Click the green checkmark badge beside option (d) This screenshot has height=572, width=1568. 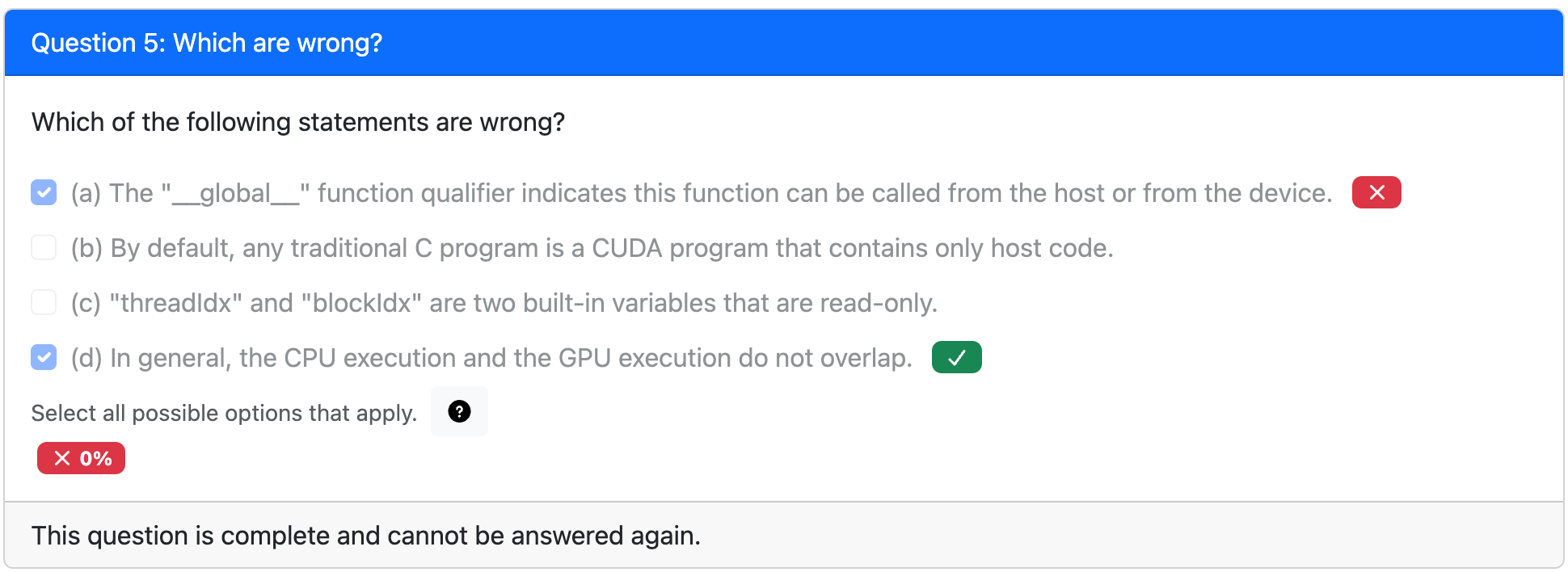click(956, 357)
